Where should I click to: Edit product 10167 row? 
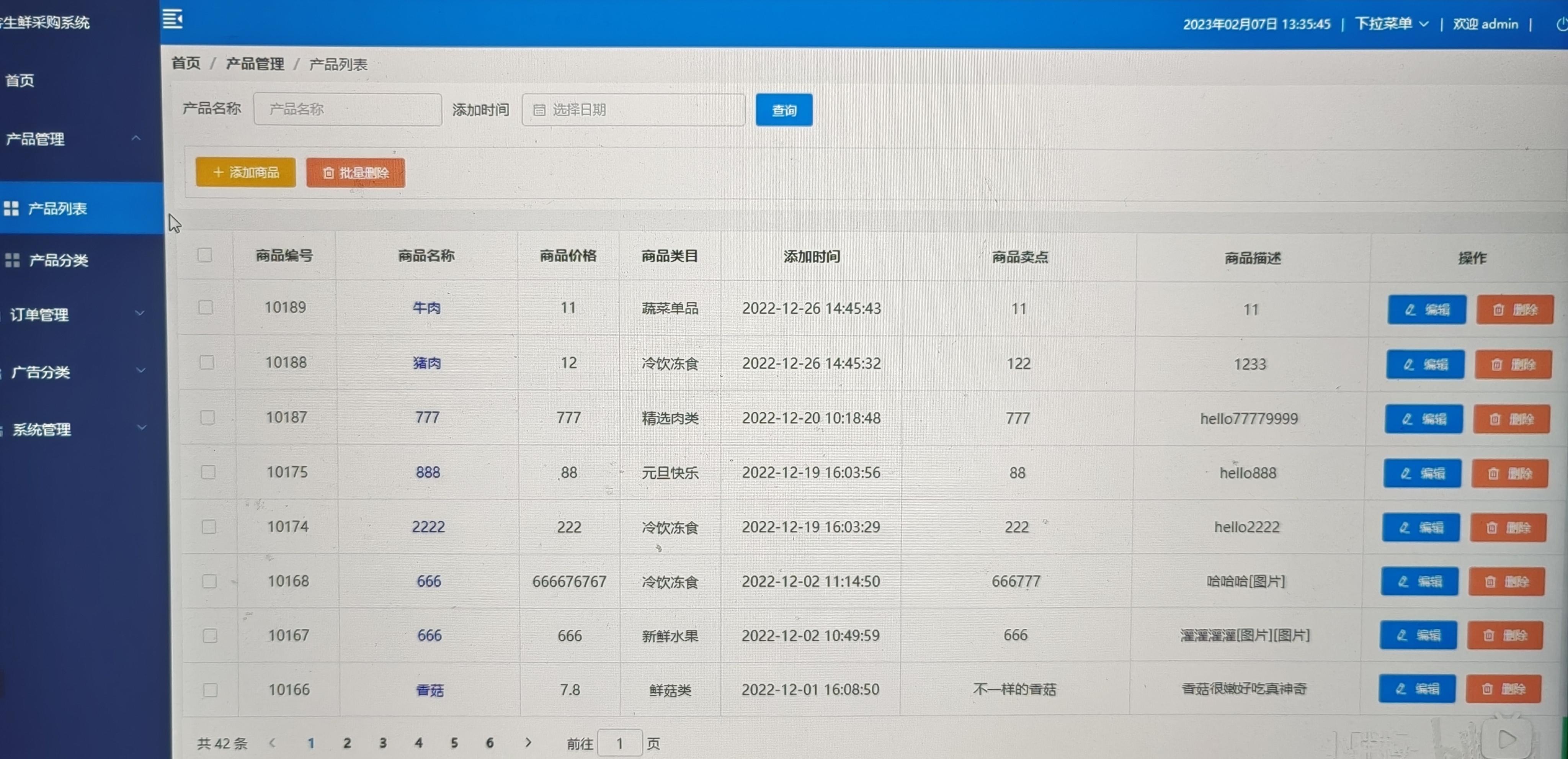1418,635
